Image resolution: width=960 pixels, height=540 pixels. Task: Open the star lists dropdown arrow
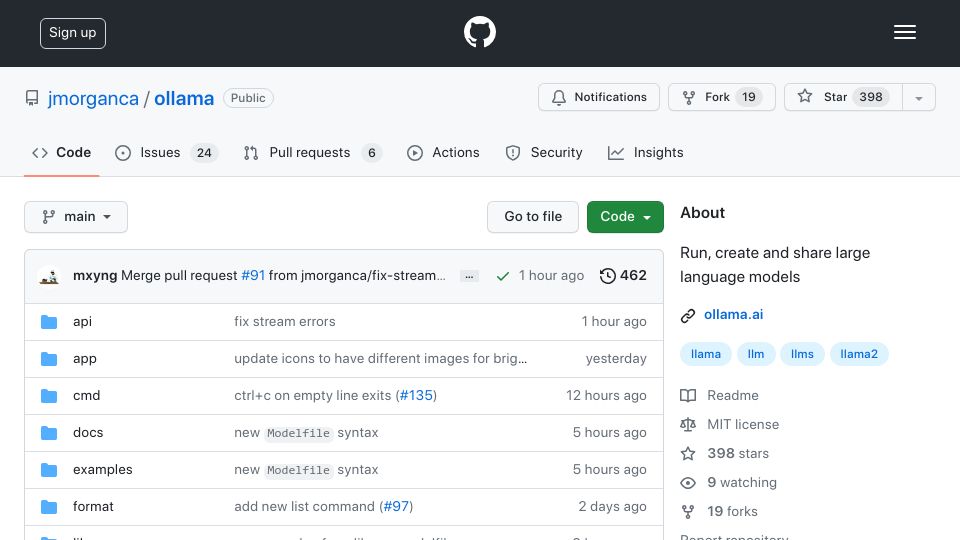tap(918, 98)
